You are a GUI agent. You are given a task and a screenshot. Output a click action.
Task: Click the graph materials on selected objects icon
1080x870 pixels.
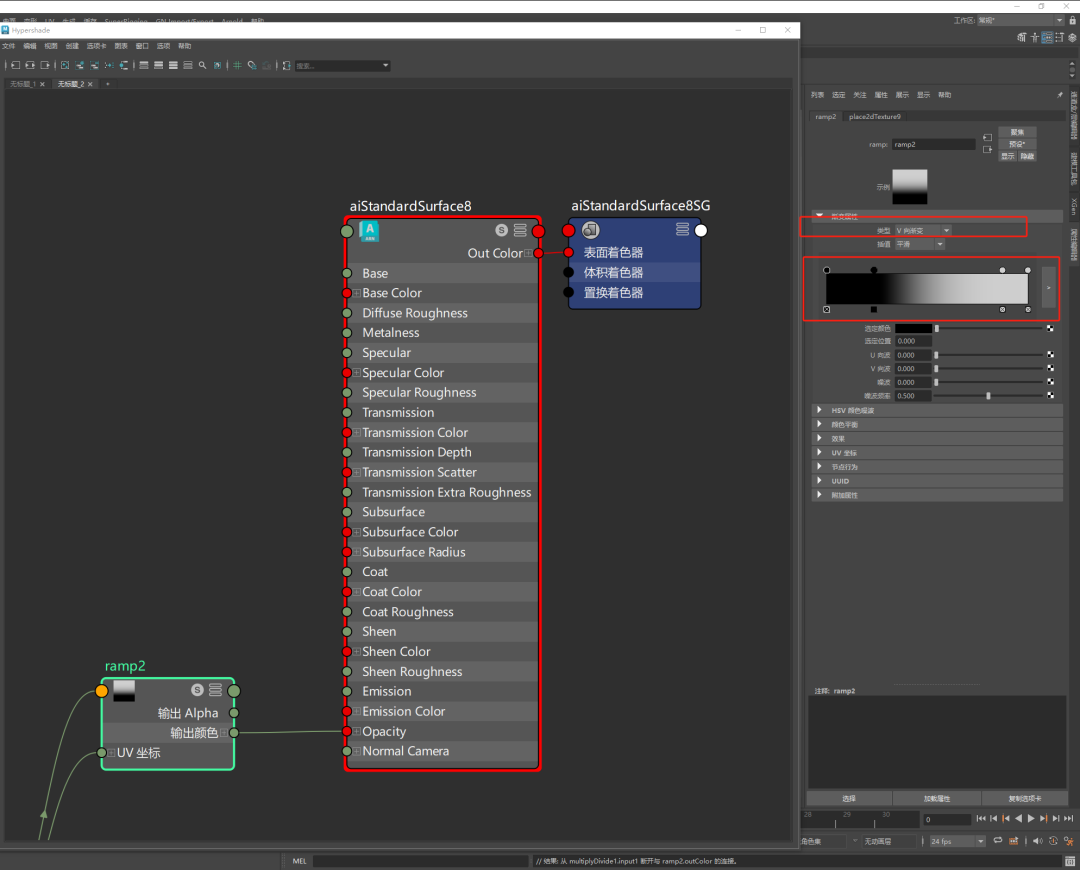click(x=123, y=65)
